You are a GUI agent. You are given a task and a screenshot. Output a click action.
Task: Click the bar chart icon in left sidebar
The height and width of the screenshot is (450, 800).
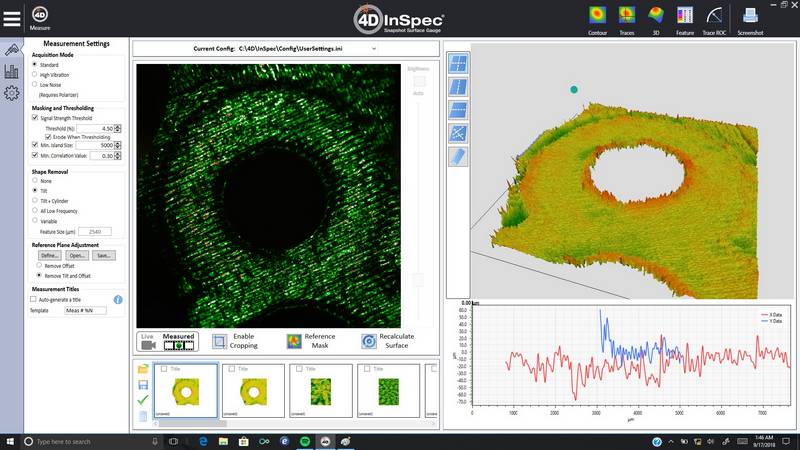coord(12,71)
